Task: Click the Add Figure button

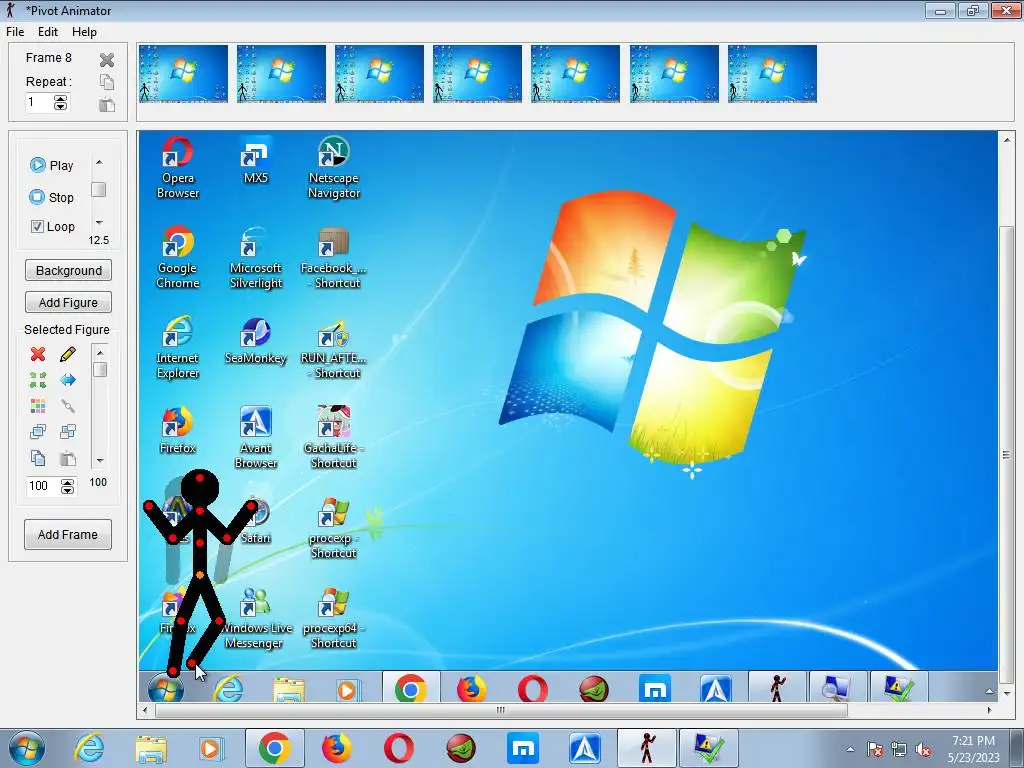Action: (69, 302)
